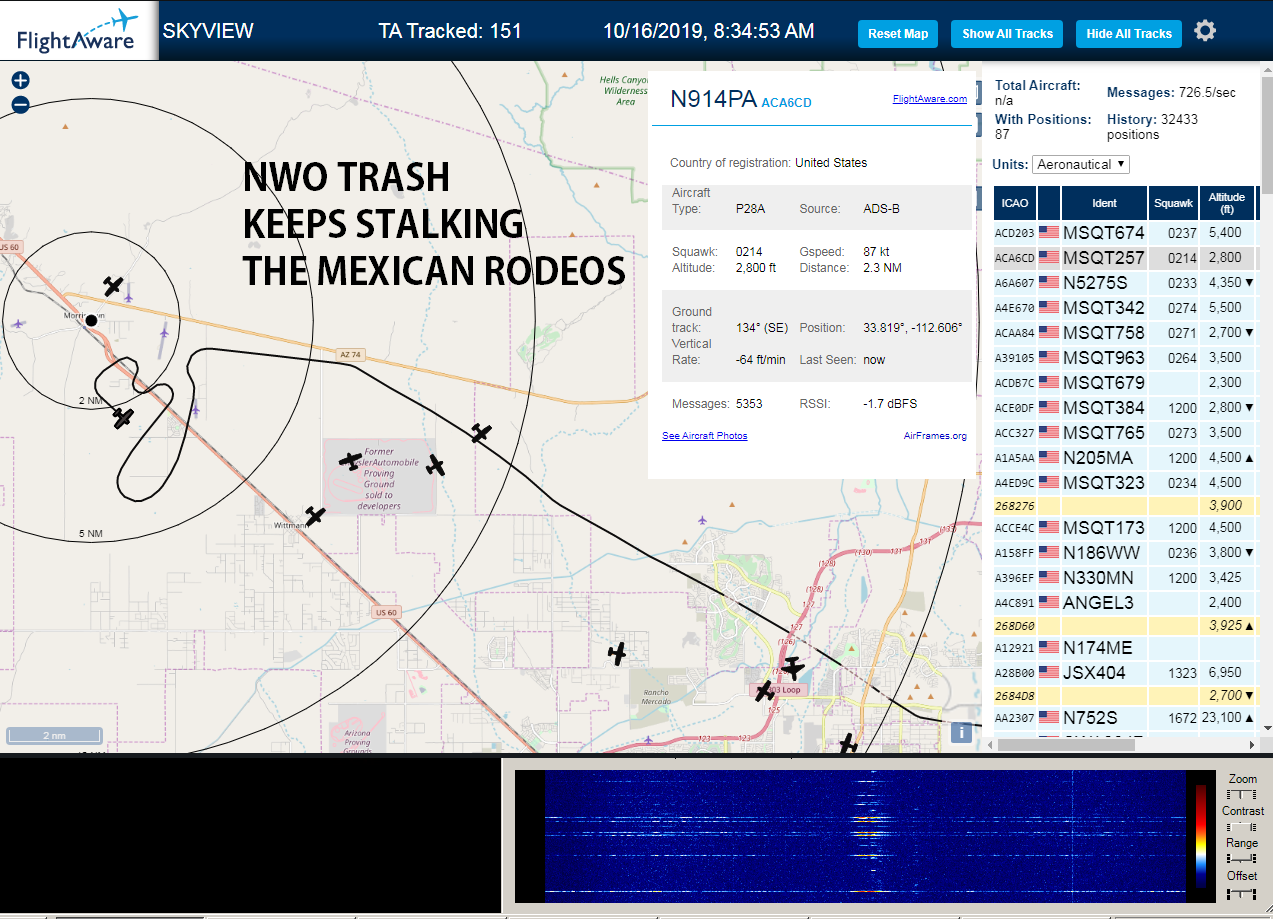Sort the table by Altitude (ft) header

tap(1226, 203)
